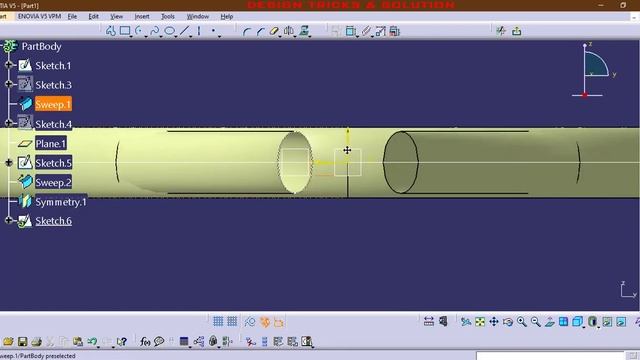Click the Normal View icon
The width and height of the screenshot is (640, 360).
549,322
